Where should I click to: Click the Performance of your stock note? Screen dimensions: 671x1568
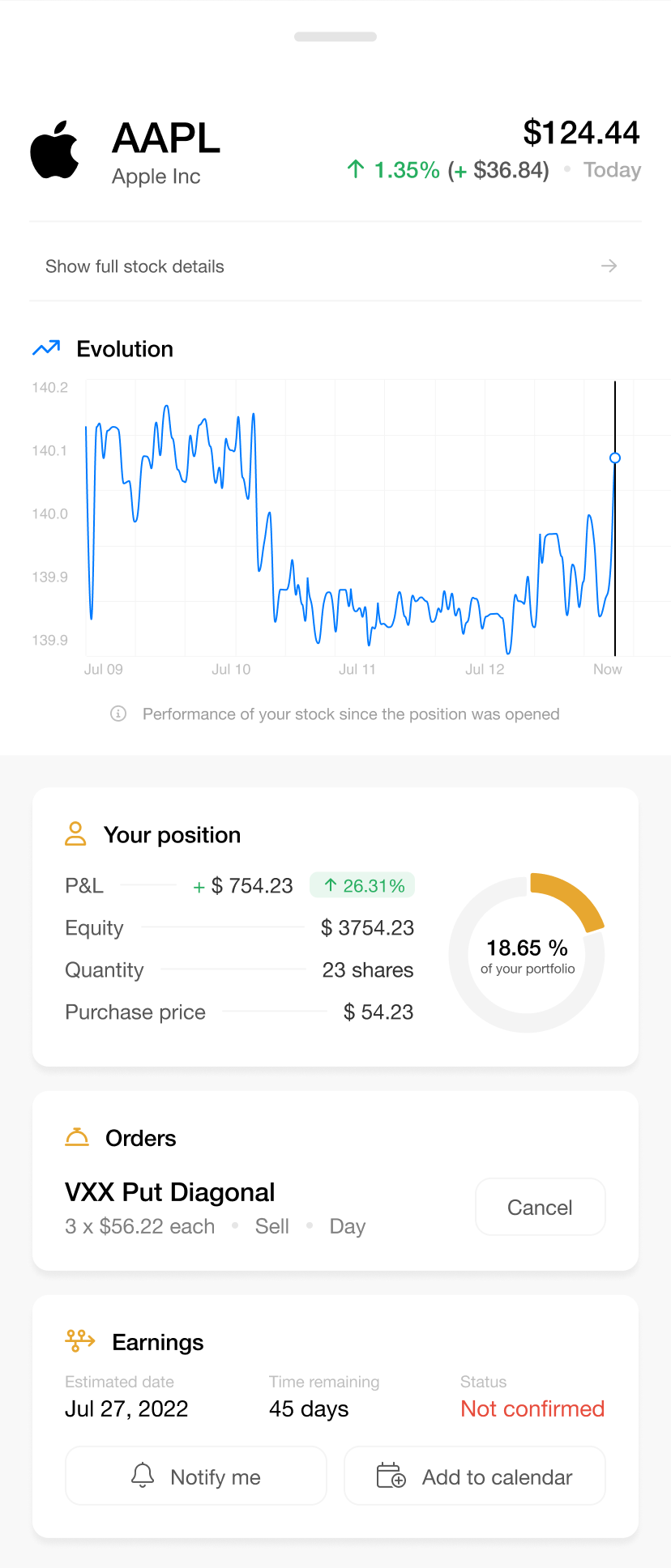tap(351, 714)
